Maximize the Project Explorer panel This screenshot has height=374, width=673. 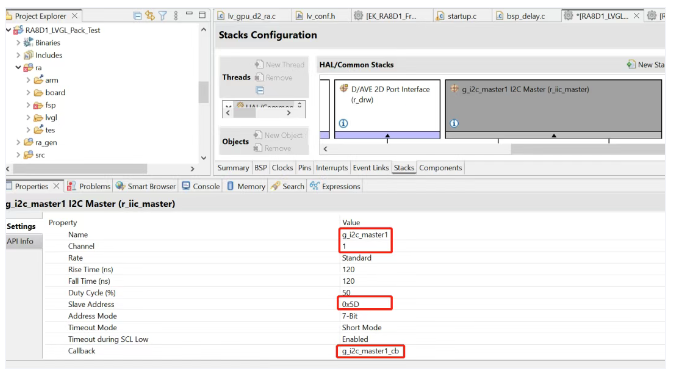[202, 15]
